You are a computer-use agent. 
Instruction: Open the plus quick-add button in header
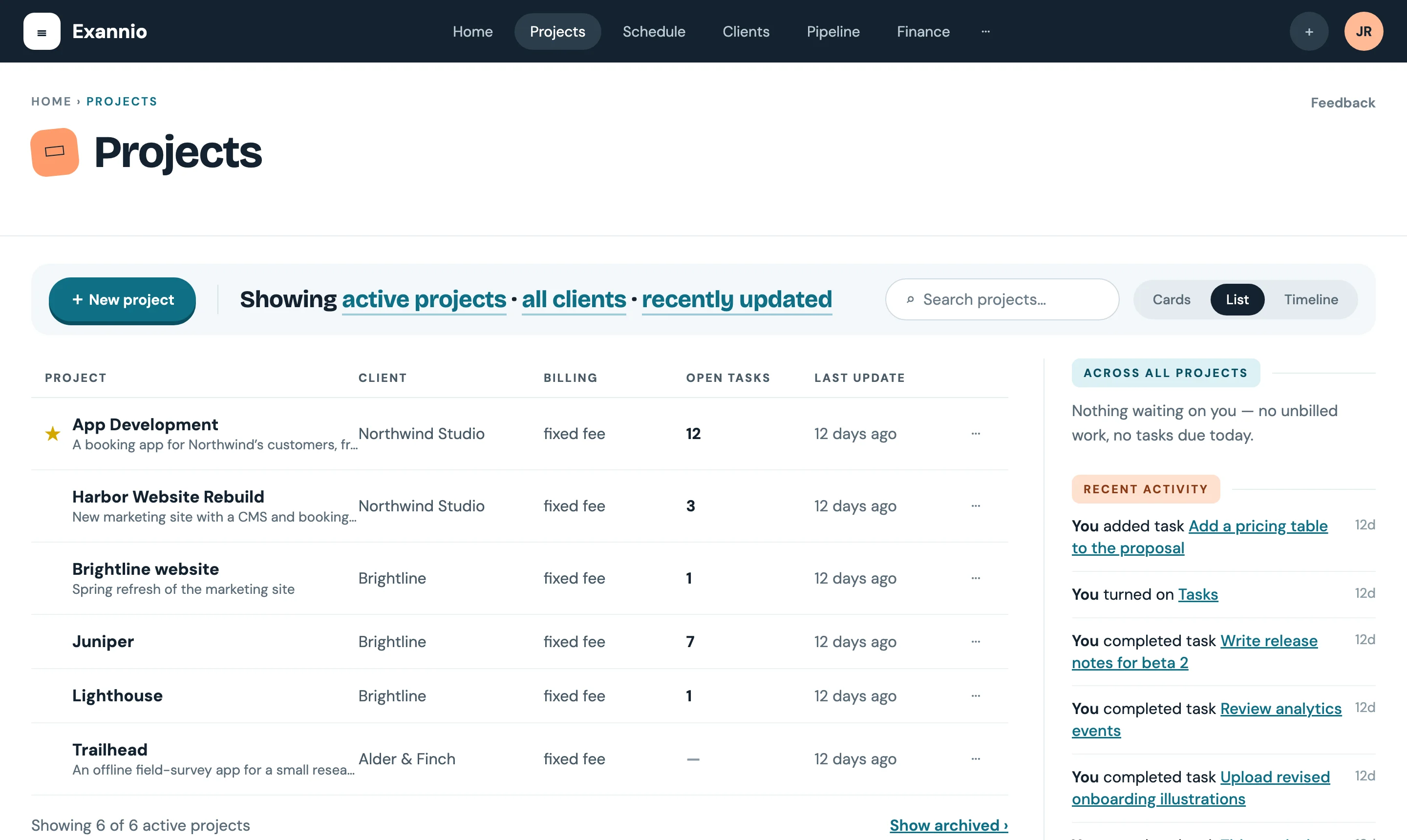[1308, 31]
